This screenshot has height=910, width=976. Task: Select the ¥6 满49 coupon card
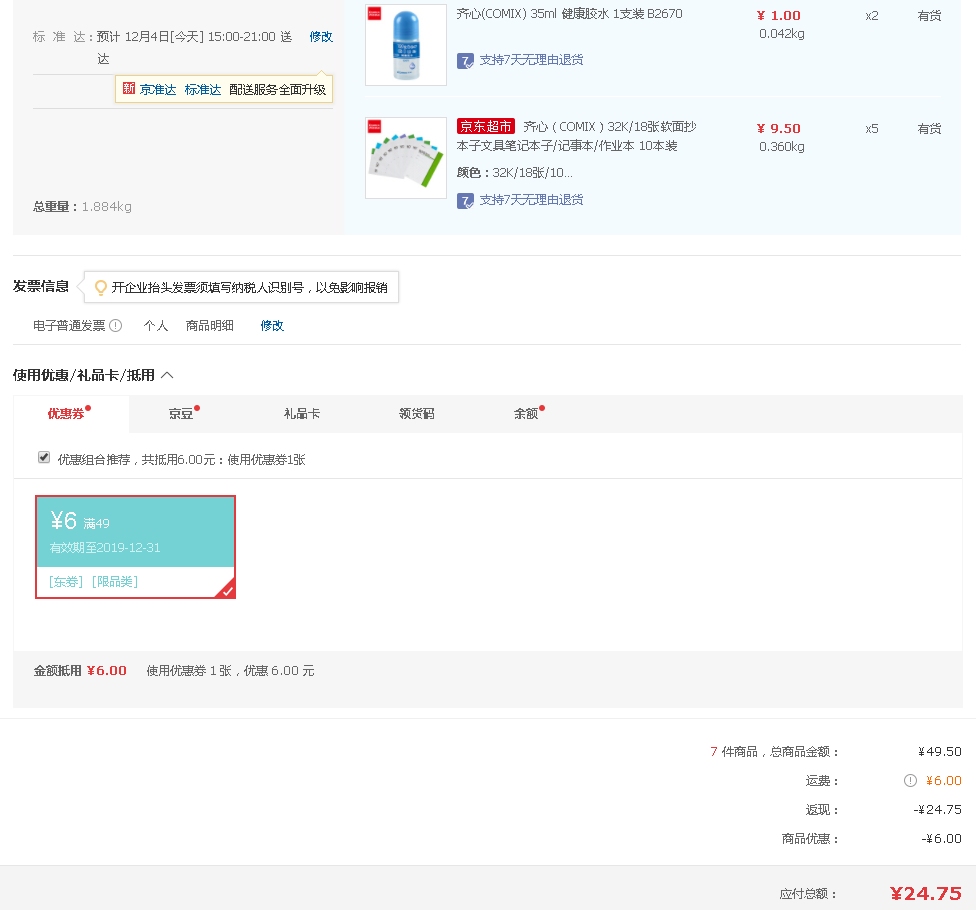(x=136, y=547)
